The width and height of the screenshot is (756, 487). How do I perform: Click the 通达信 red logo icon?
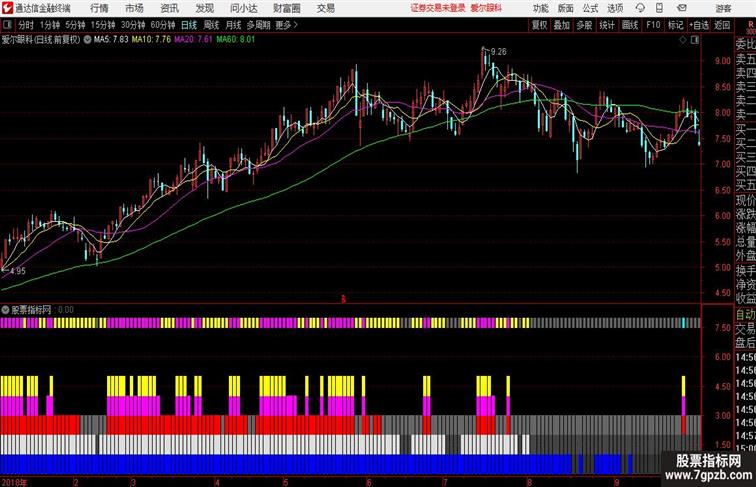tap(7, 8)
